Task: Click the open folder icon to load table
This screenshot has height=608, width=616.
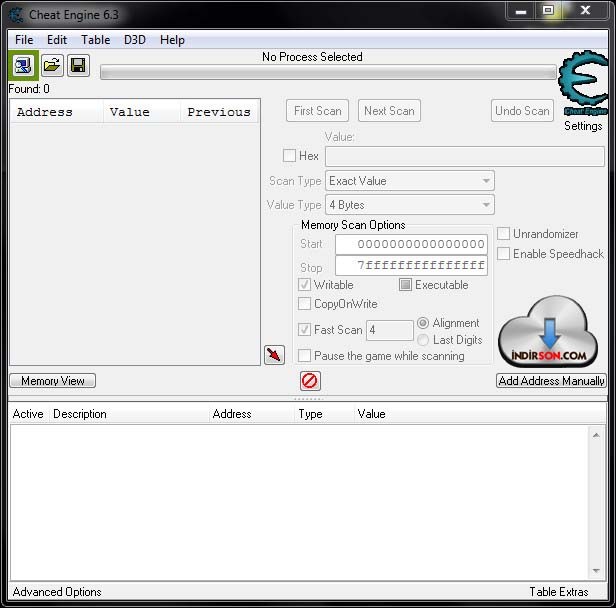Action: (x=52, y=66)
